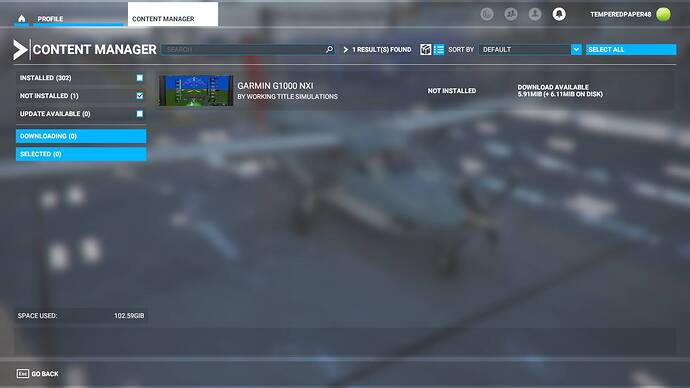Uncheck the Not Installed (1) filter
This screenshot has height=388, width=690.
139,95
